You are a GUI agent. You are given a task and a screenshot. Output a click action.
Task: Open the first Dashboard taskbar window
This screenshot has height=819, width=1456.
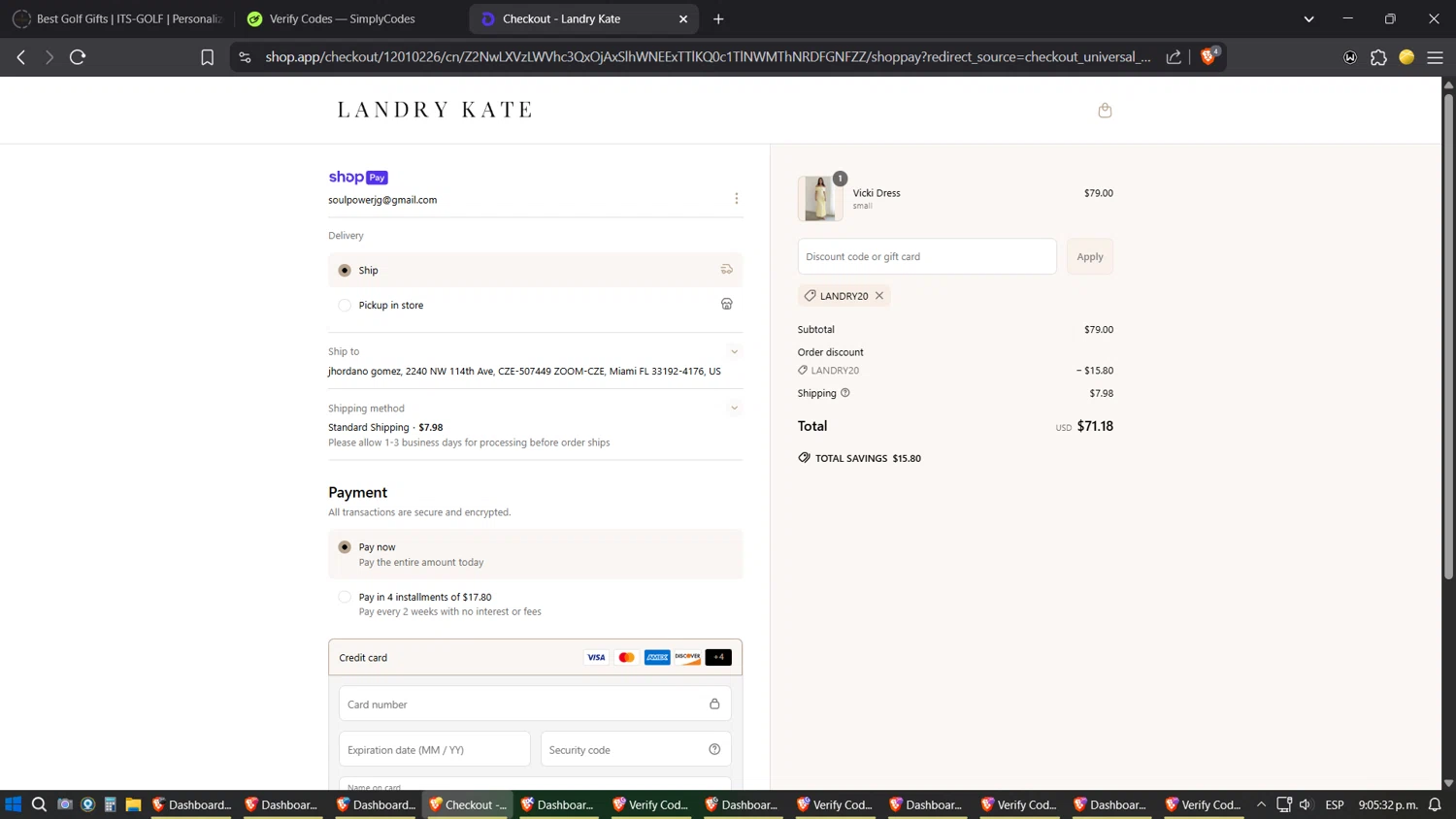pyautogui.click(x=191, y=804)
